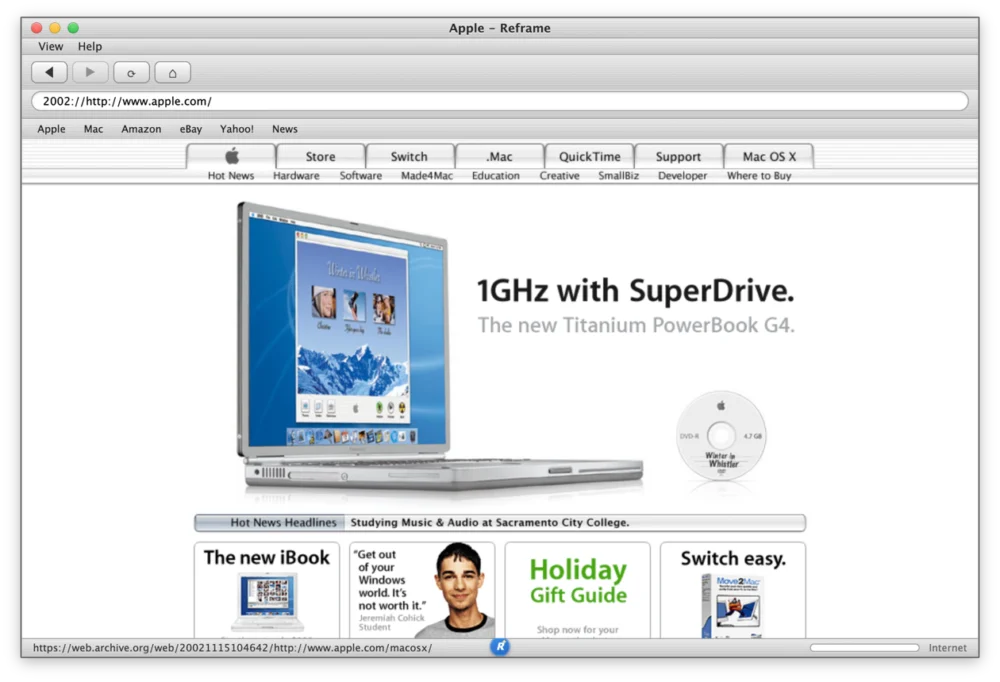Go to the Hot News sub-link
Viewport: 1000px width, 682px height.
pyautogui.click(x=231, y=175)
